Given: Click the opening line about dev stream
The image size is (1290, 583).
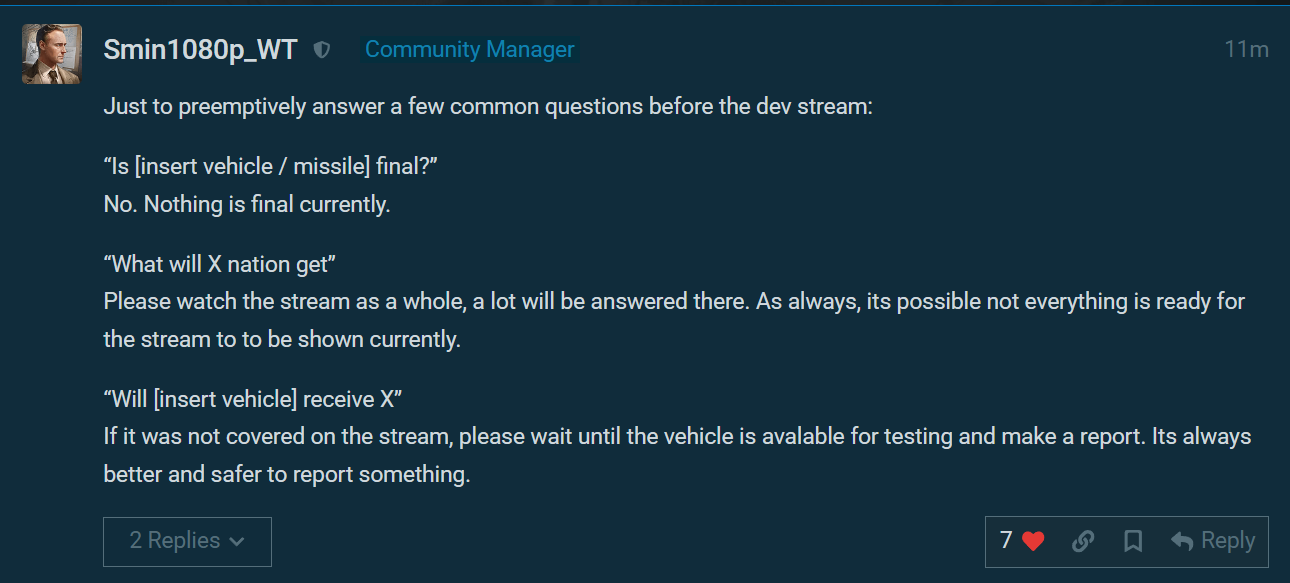Looking at the screenshot, I should 488,106.
